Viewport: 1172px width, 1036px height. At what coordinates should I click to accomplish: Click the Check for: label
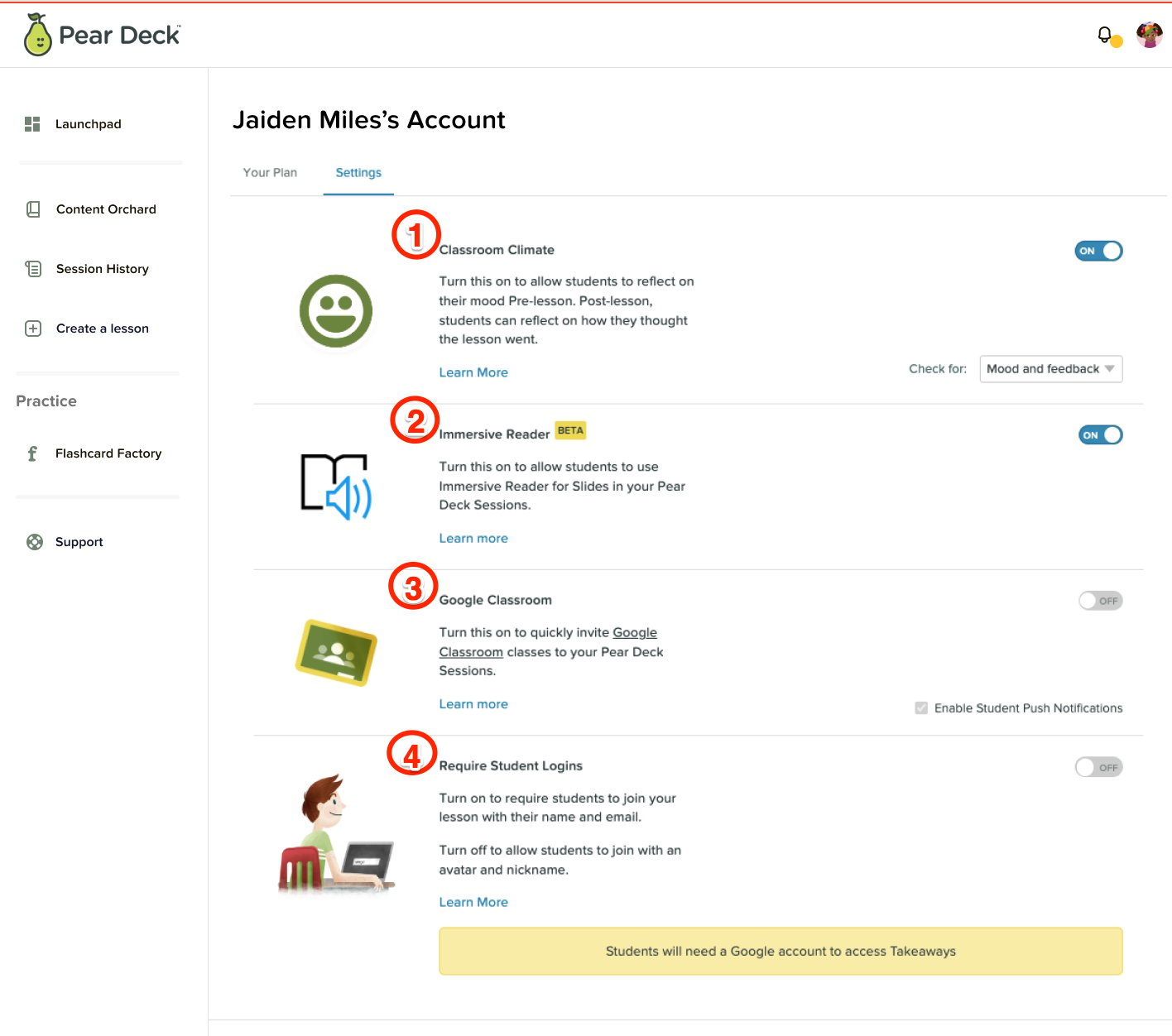click(x=938, y=369)
